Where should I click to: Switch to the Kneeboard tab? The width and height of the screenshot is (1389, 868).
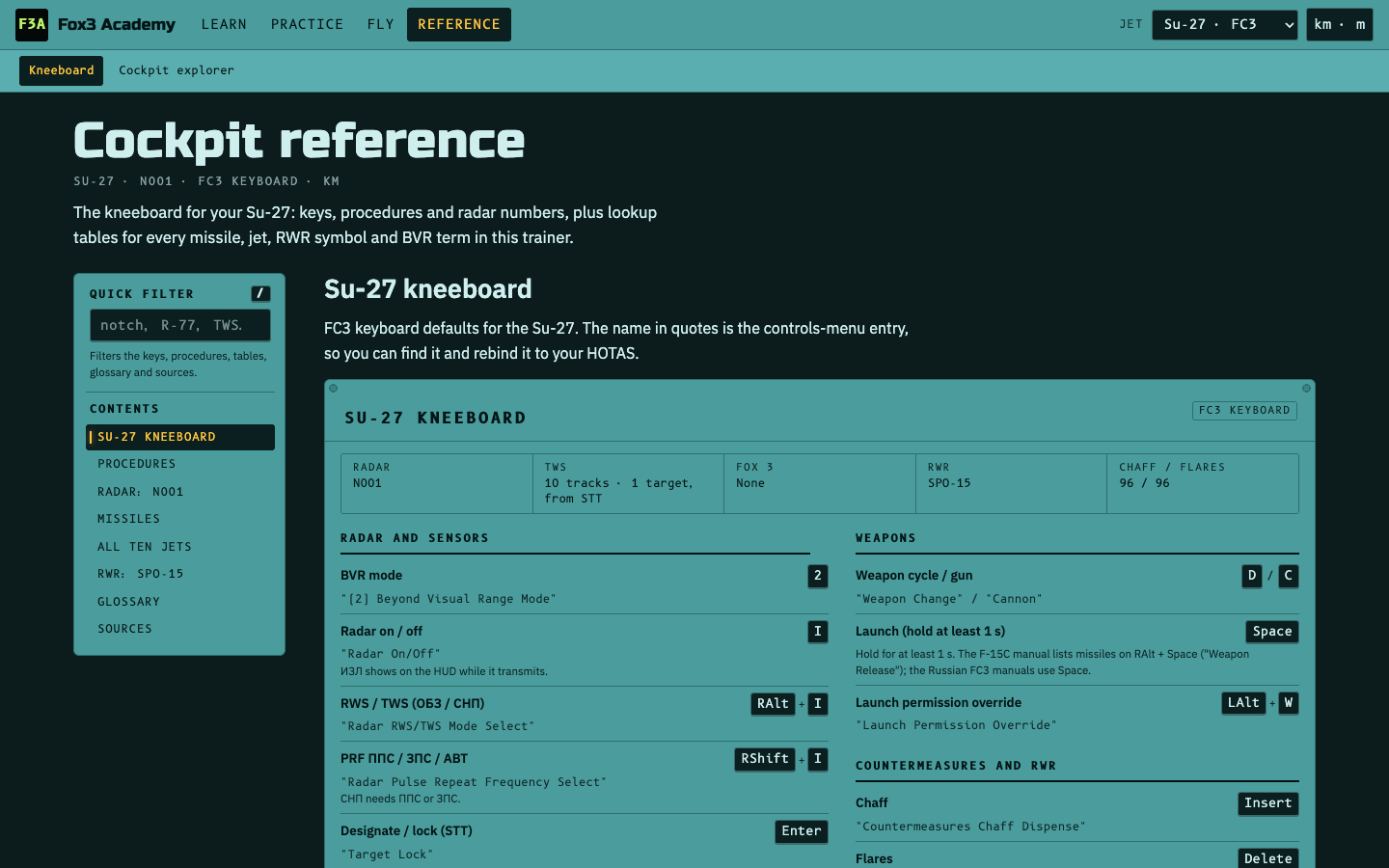click(62, 70)
